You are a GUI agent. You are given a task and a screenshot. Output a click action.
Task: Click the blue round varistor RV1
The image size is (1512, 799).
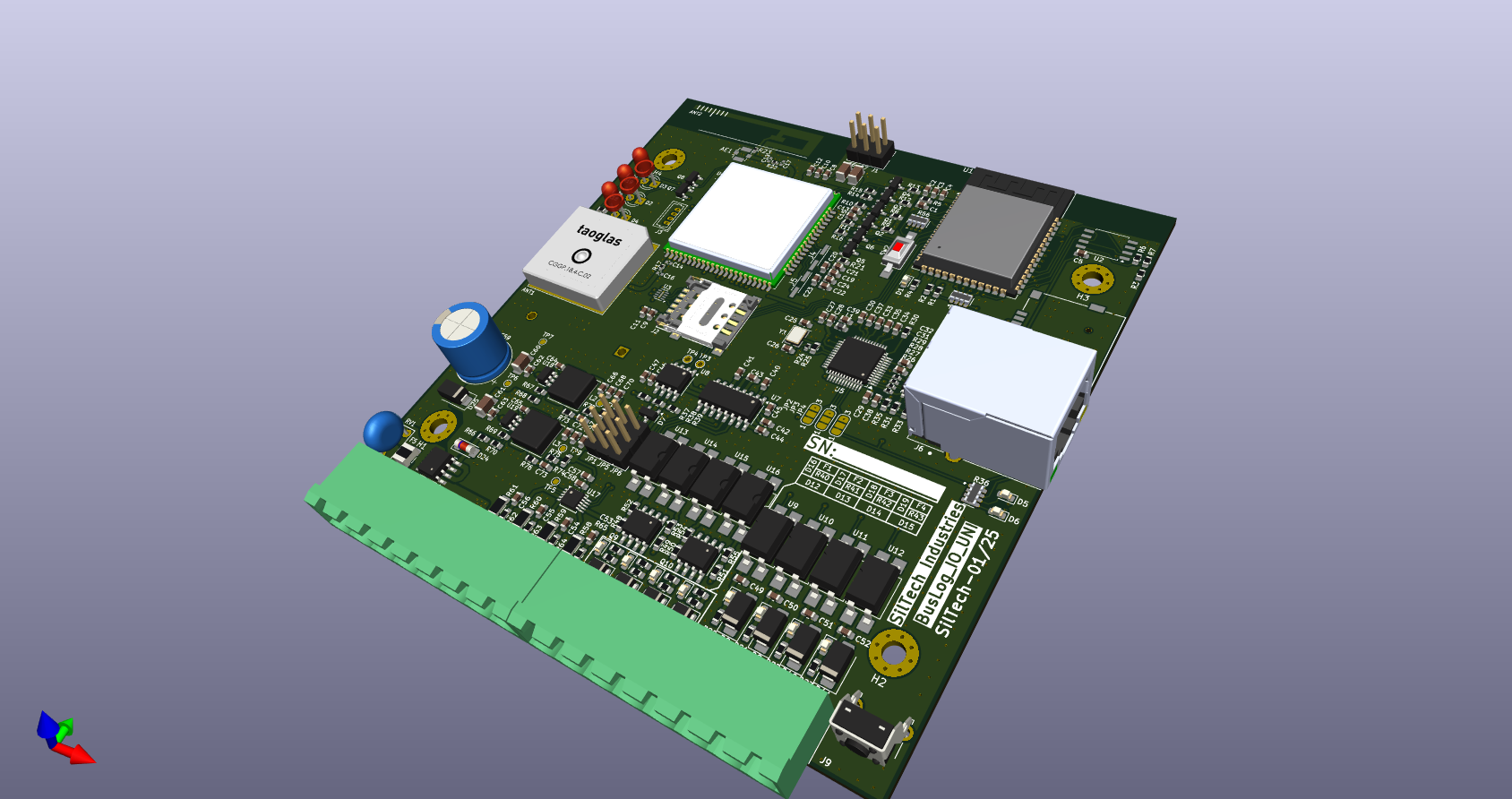pyautogui.click(x=383, y=431)
